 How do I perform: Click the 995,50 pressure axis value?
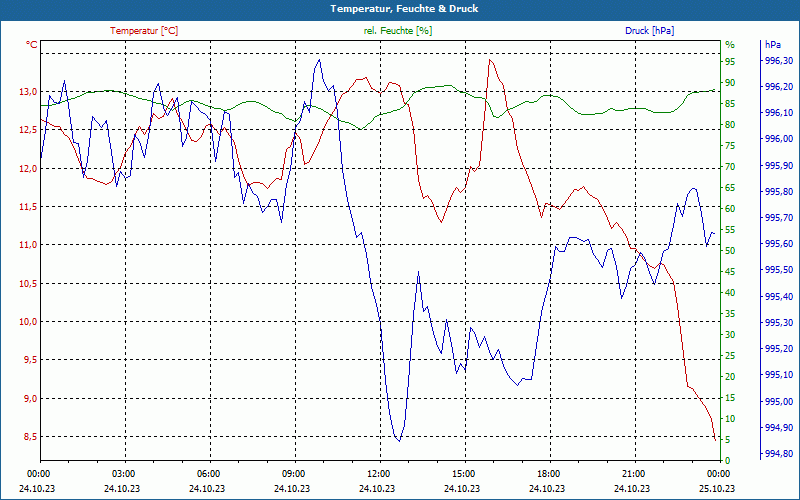pos(779,270)
